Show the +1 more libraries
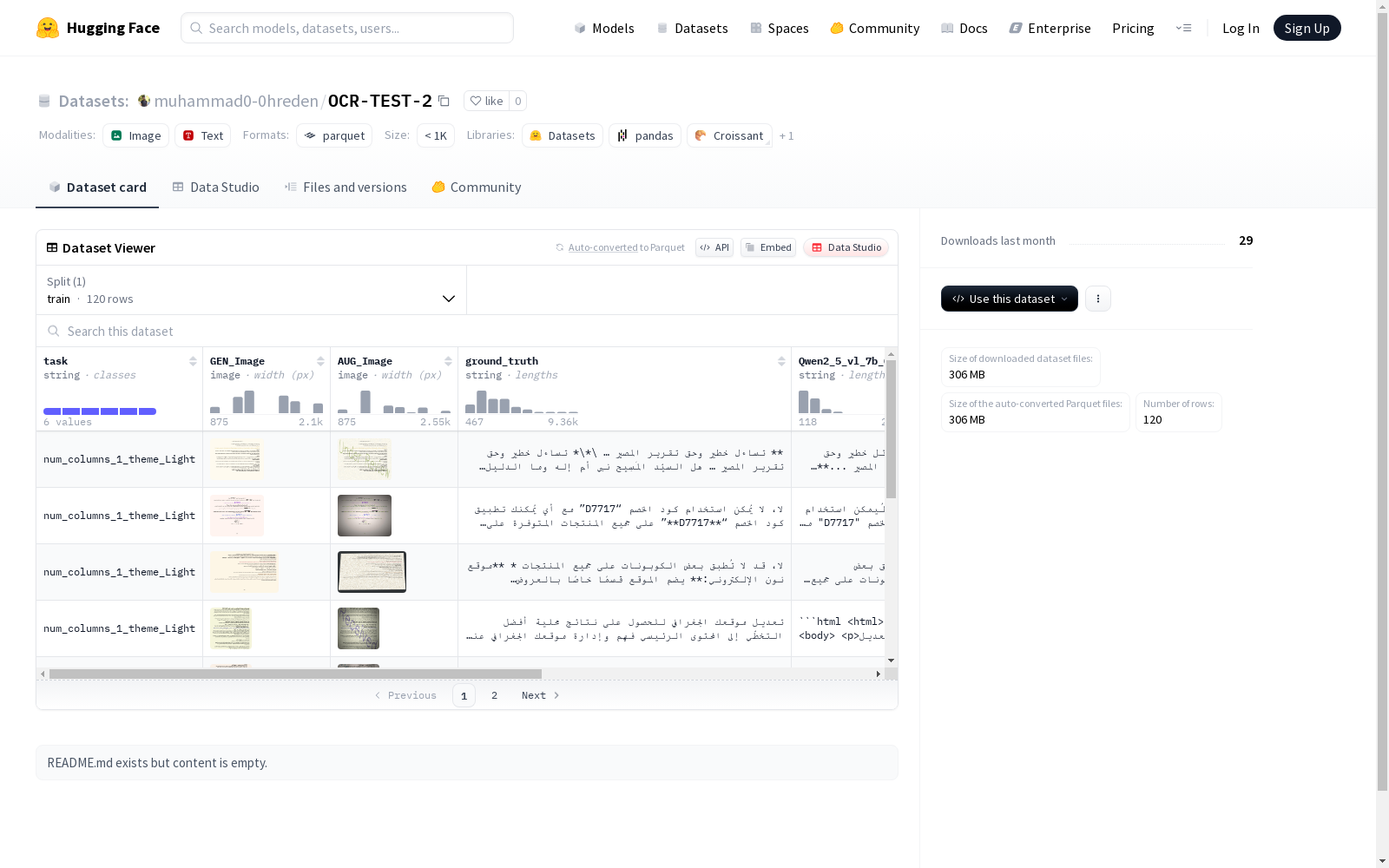Image resolution: width=1389 pixels, height=868 pixels. coord(787,136)
